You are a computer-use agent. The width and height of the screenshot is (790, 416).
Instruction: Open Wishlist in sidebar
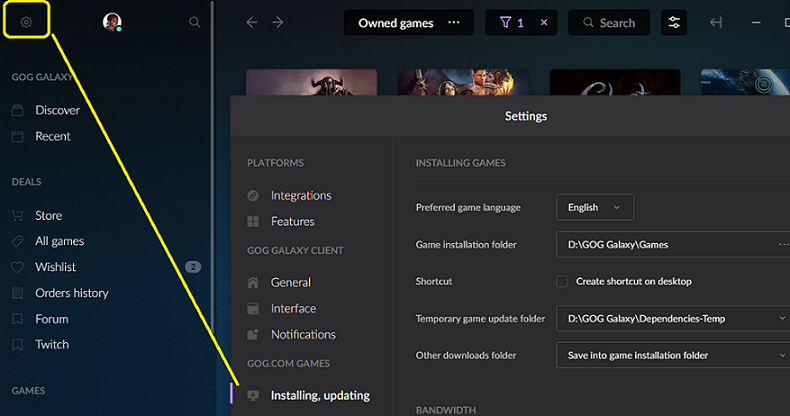[55, 267]
